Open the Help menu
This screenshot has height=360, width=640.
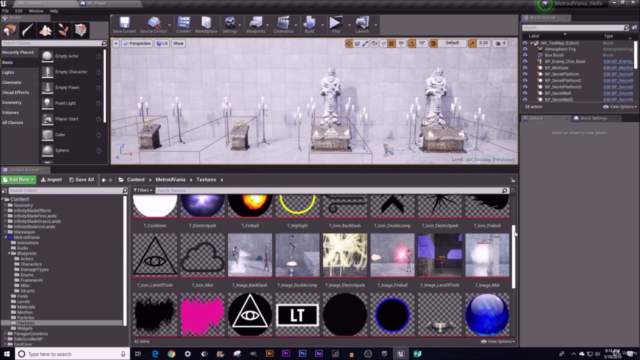(53, 11)
